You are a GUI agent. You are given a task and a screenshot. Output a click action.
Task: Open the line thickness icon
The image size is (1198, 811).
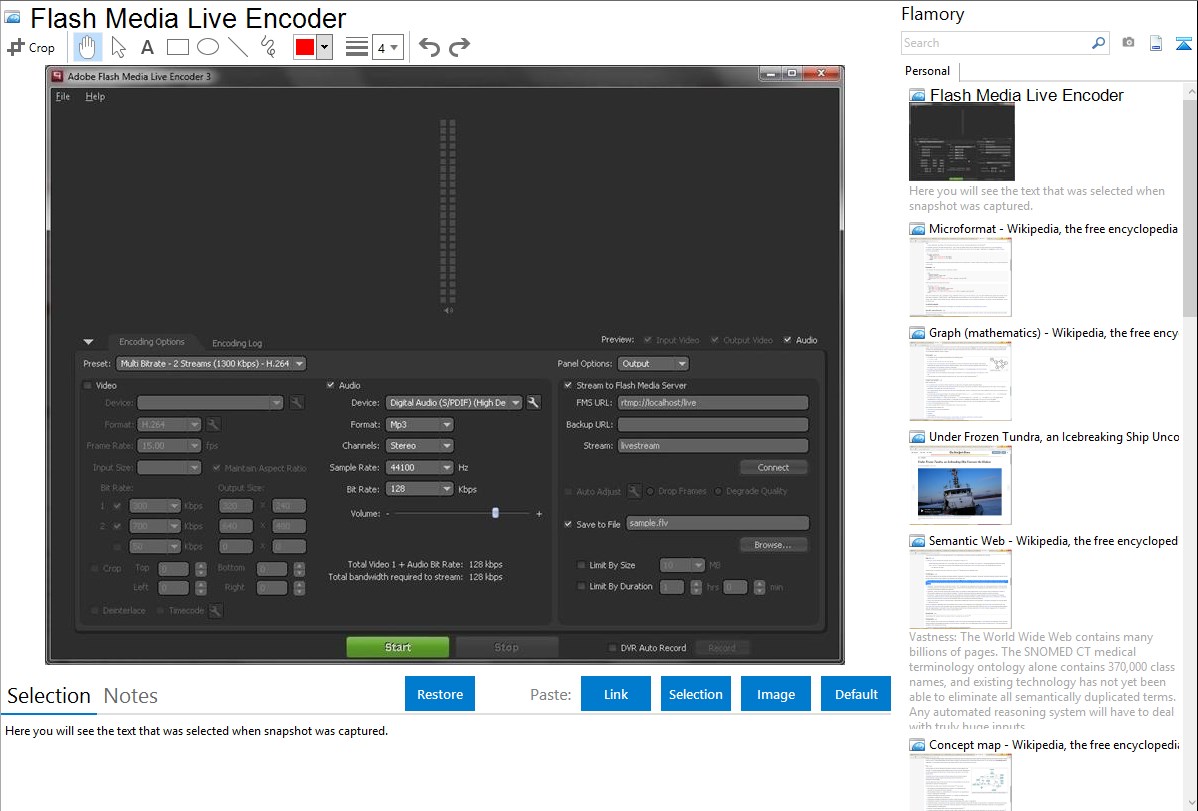click(x=357, y=47)
